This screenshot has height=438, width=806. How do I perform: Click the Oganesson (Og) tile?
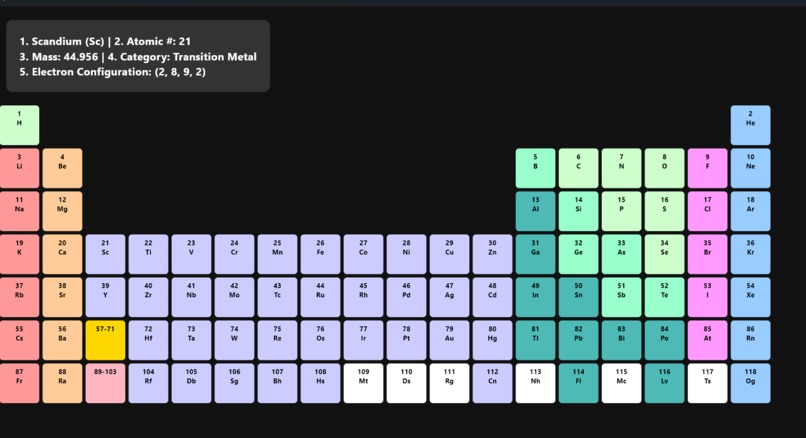point(750,383)
